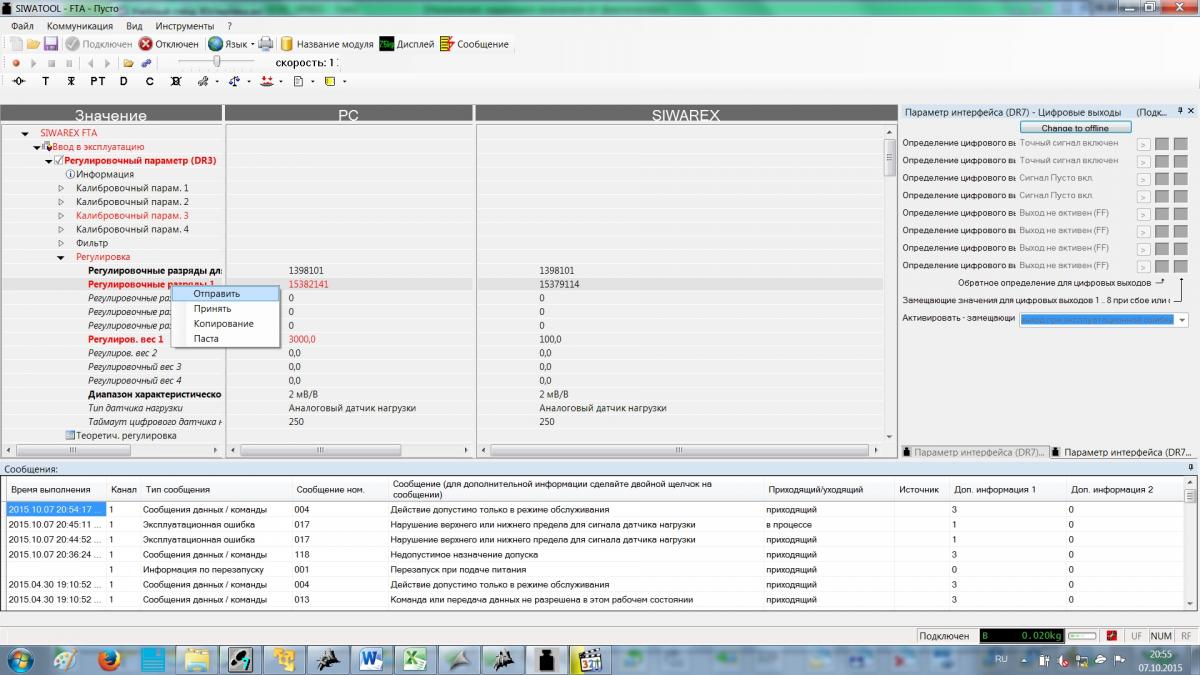Open Word from the taskbar

point(372,660)
